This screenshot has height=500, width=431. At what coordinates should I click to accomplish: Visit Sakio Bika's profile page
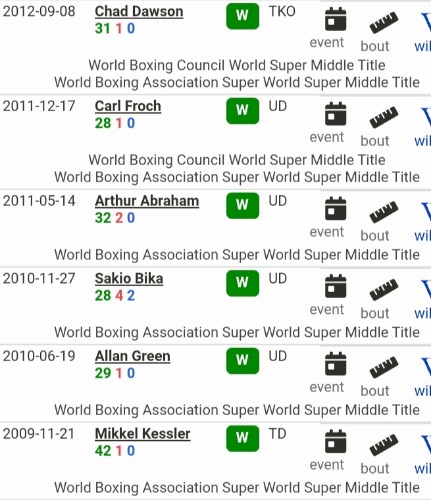tap(129, 279)
